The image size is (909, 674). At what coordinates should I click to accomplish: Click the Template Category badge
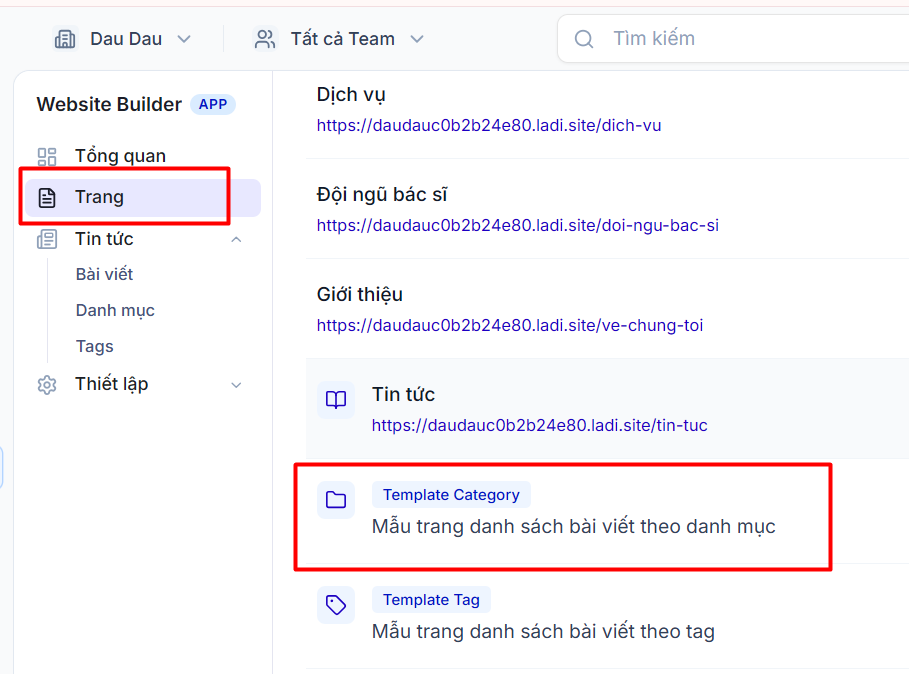point(451,495)
